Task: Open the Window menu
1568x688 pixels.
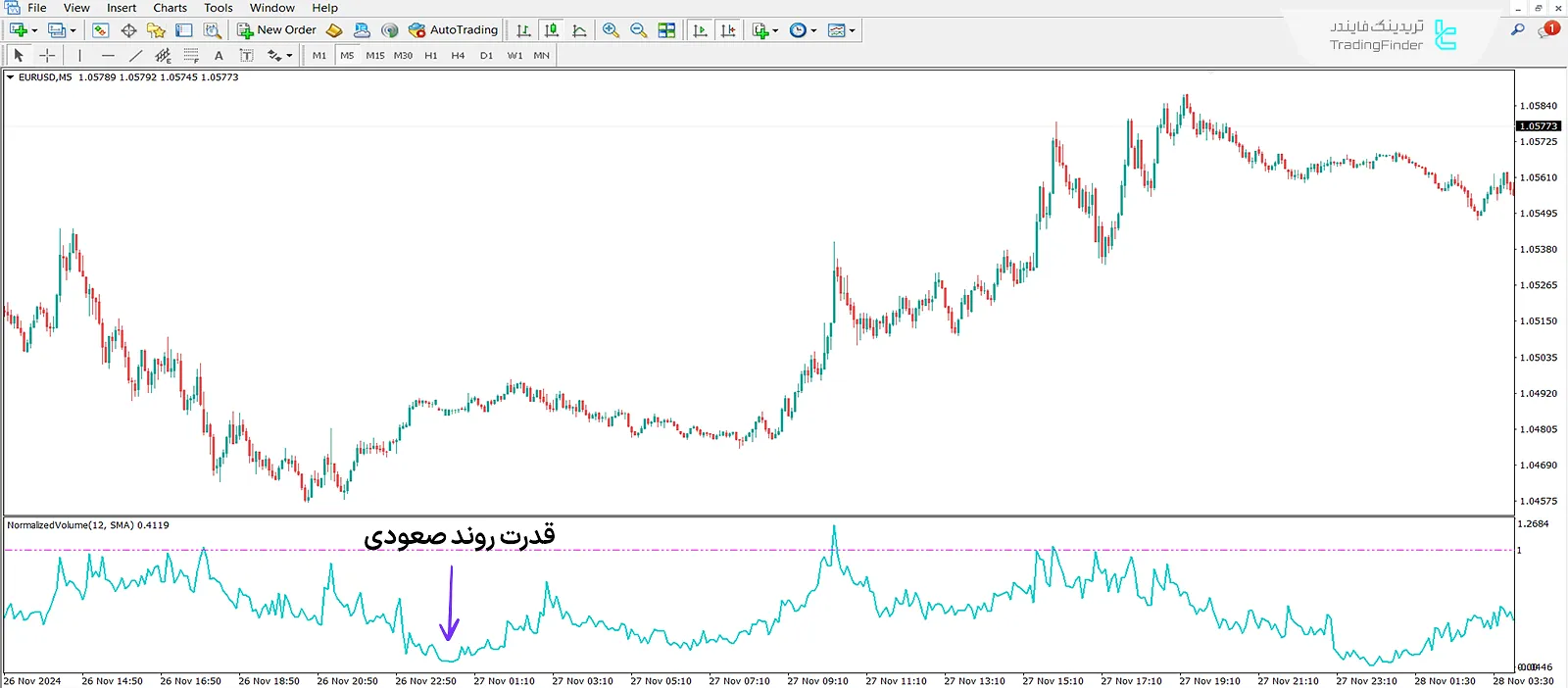Action: pos(271,8)
